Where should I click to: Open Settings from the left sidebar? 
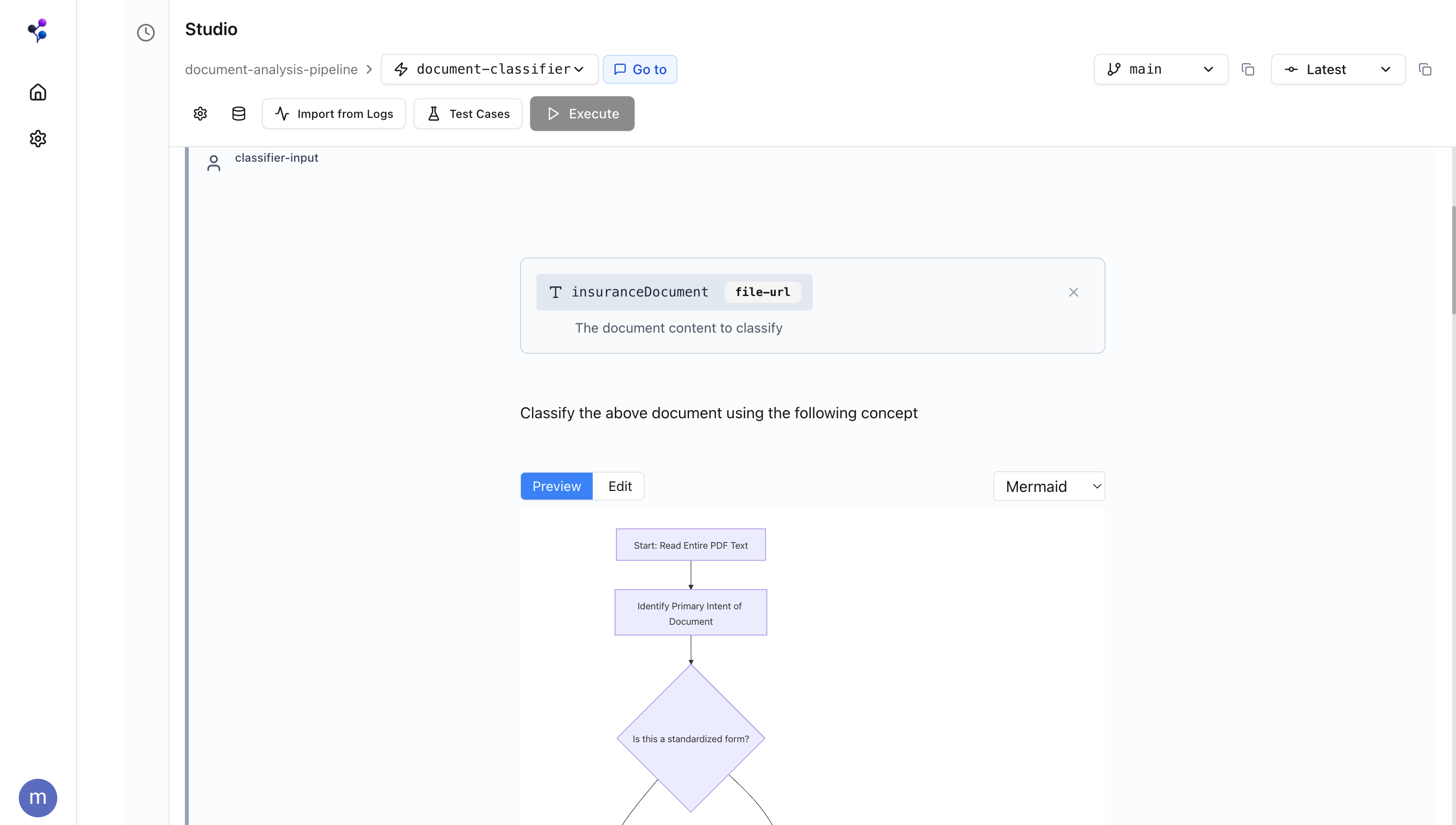(x=38, y=139)
